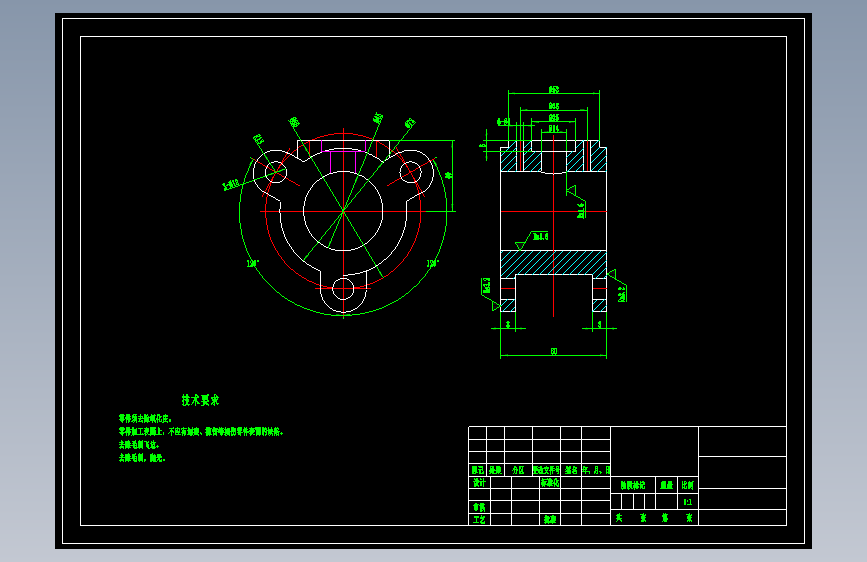Click the large central bore circle in front view
Screen dimensions: 867x562
click(343, 211)
